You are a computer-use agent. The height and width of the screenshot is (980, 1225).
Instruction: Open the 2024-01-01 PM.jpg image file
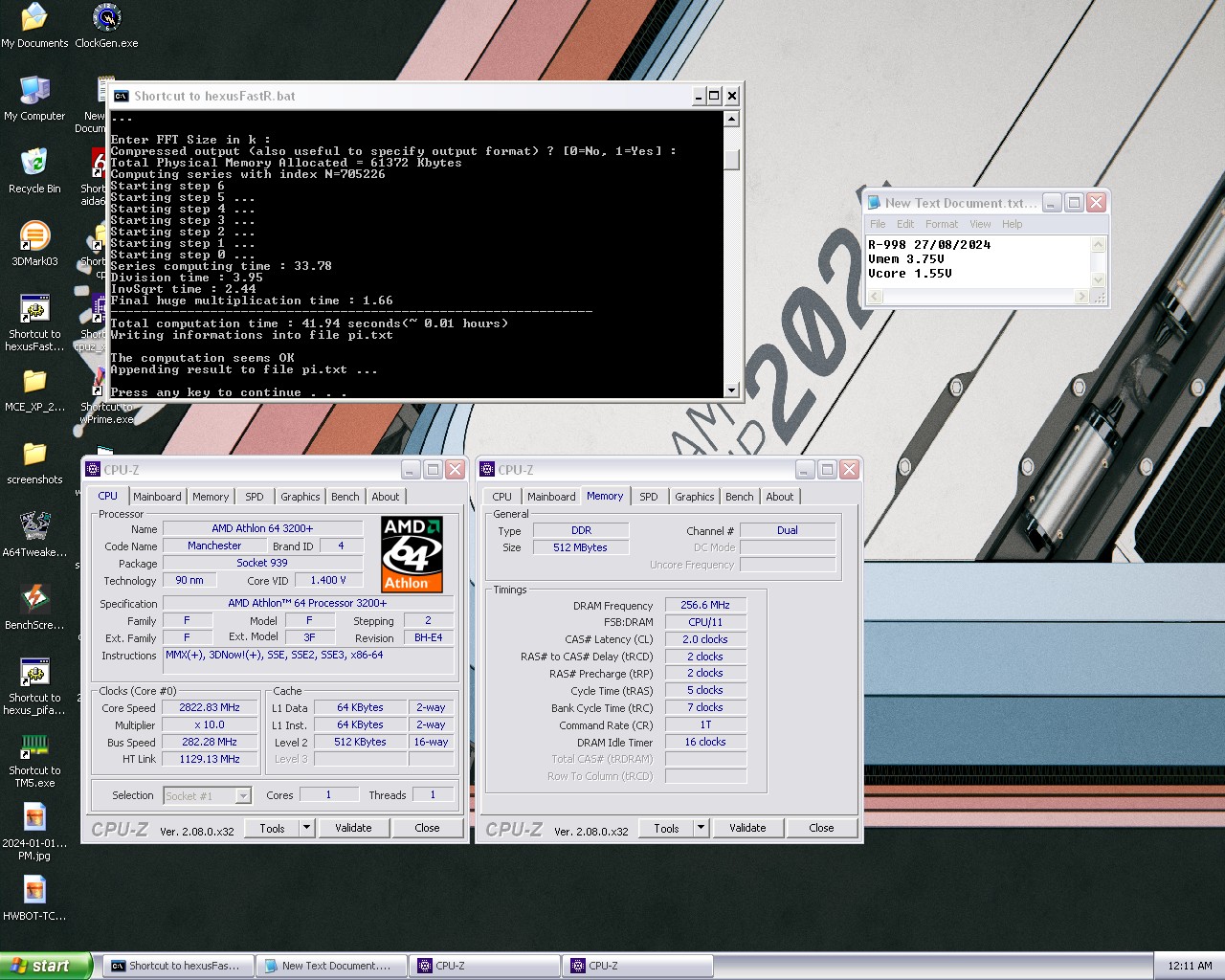(x=34, y=832)
